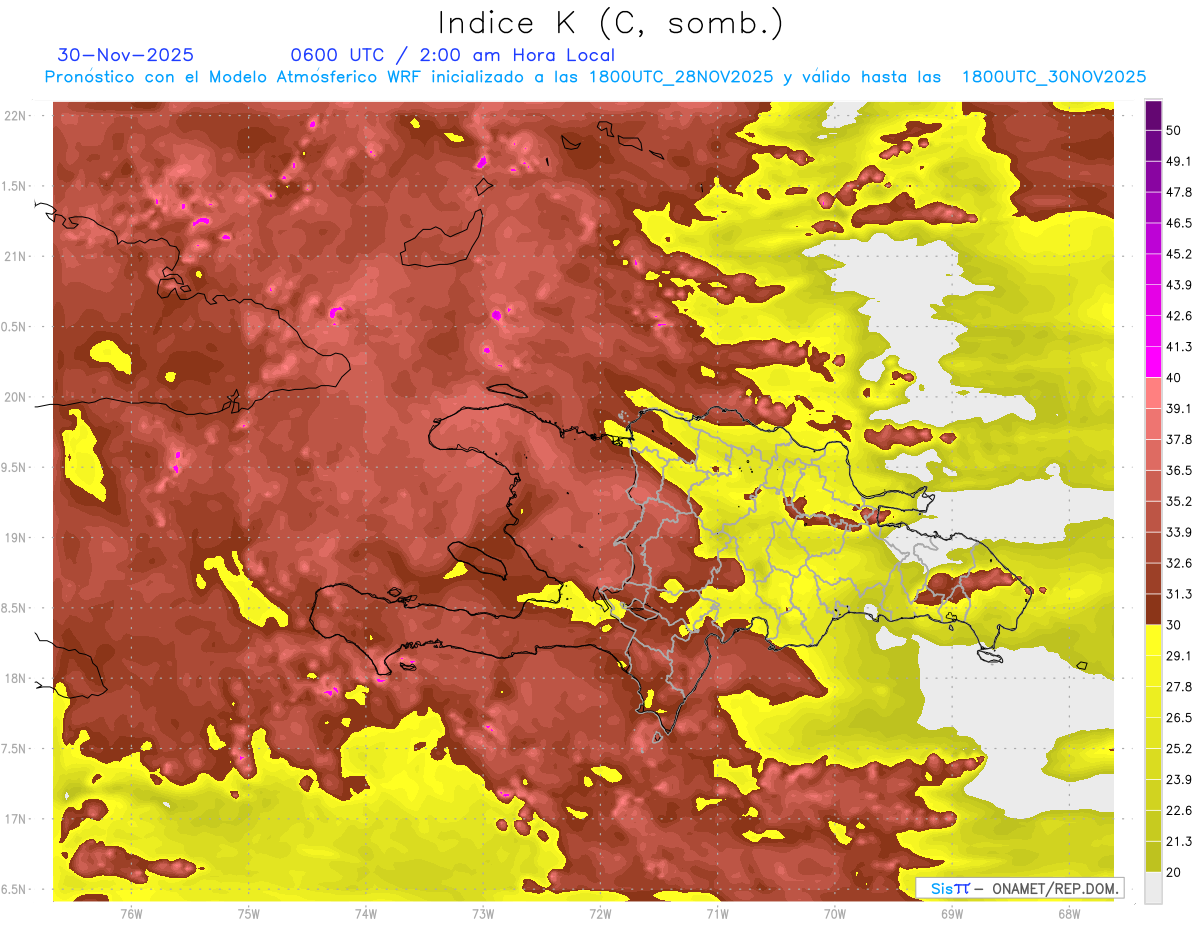Click the colorbar value label '25.2'
1200x927 pixels.
[1179, 749]
